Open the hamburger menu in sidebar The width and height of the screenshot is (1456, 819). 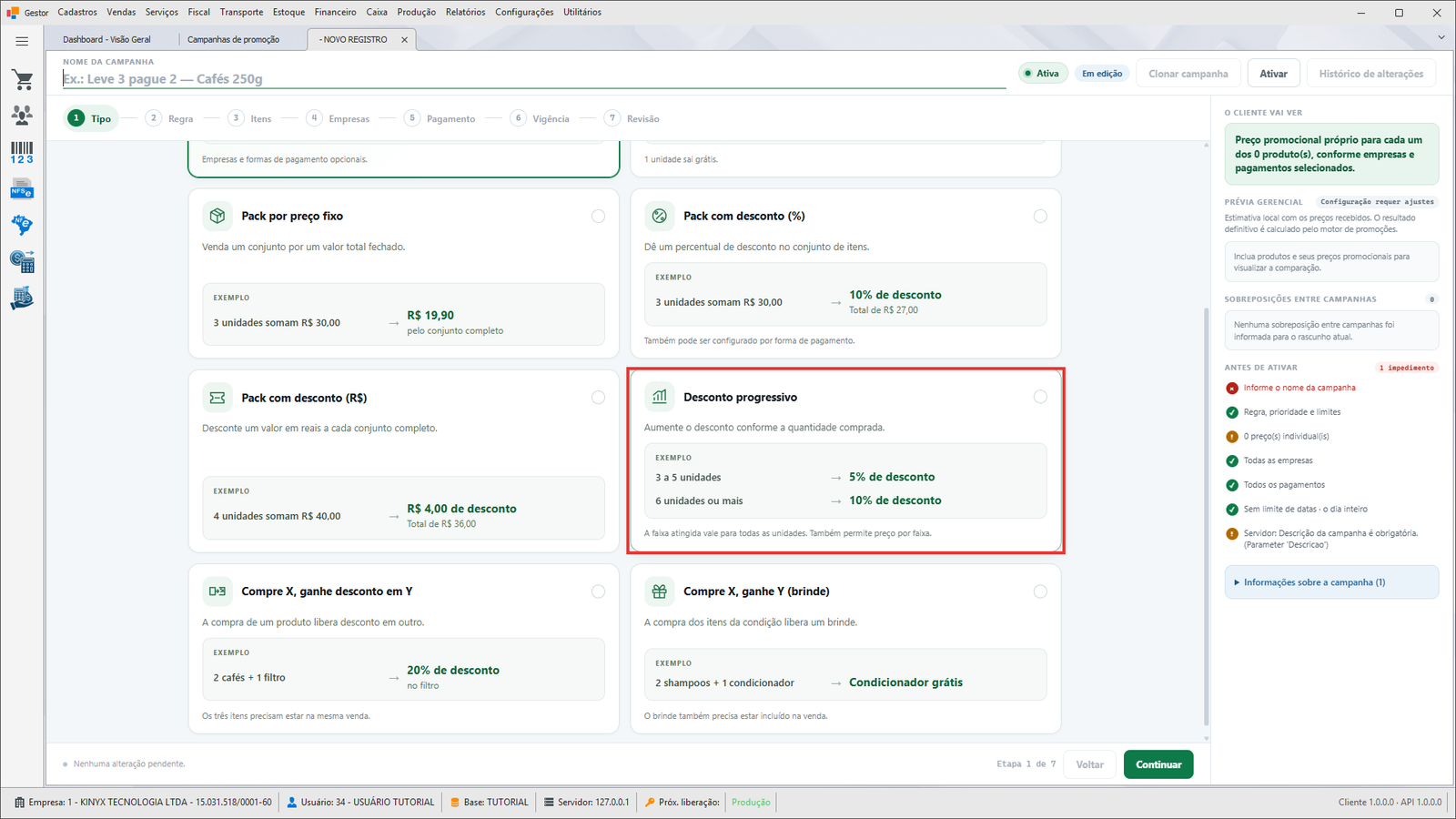click(x=22, y=41)
